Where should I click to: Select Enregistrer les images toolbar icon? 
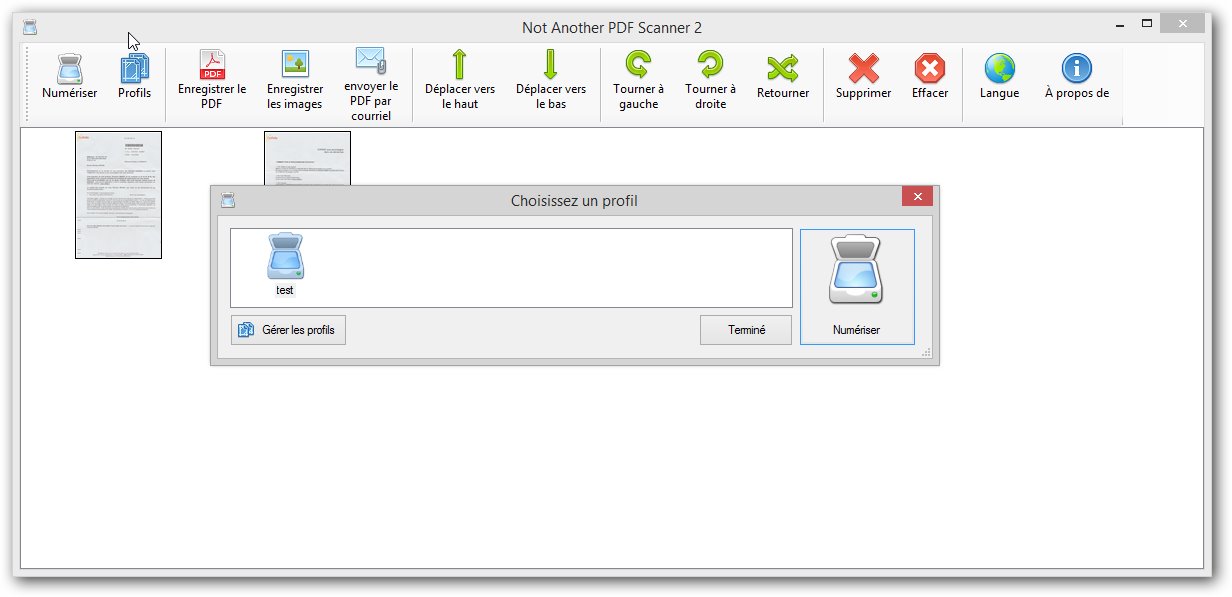point(295,65)
